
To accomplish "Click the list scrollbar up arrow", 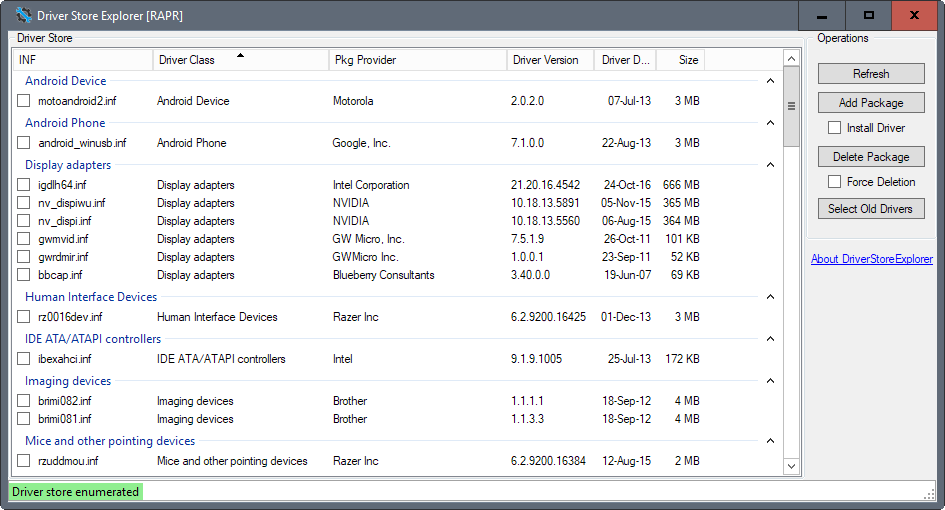I will click(x=791, y=58).
